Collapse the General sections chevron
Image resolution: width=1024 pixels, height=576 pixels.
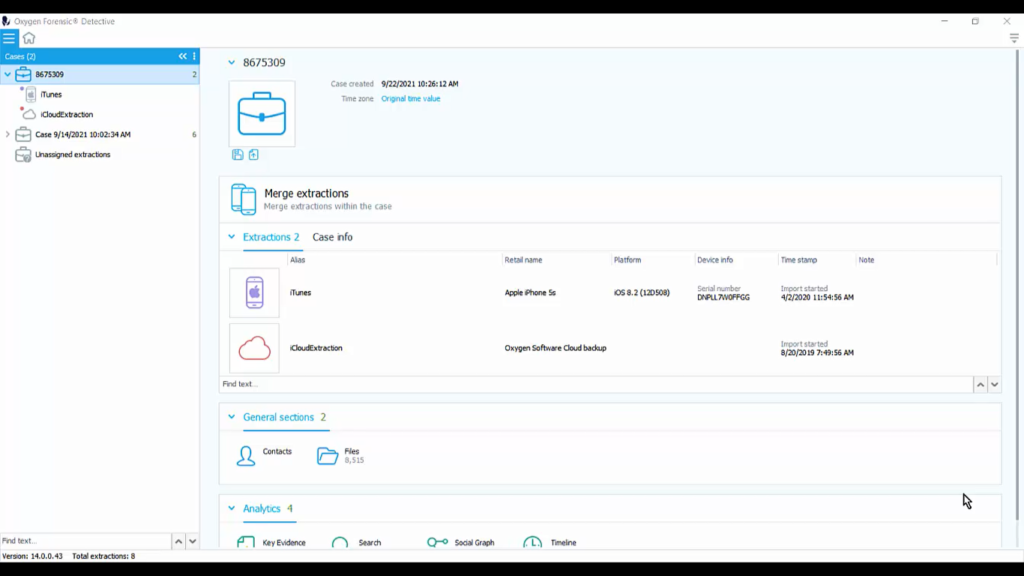pyautogui.click(x=231, y=417)
